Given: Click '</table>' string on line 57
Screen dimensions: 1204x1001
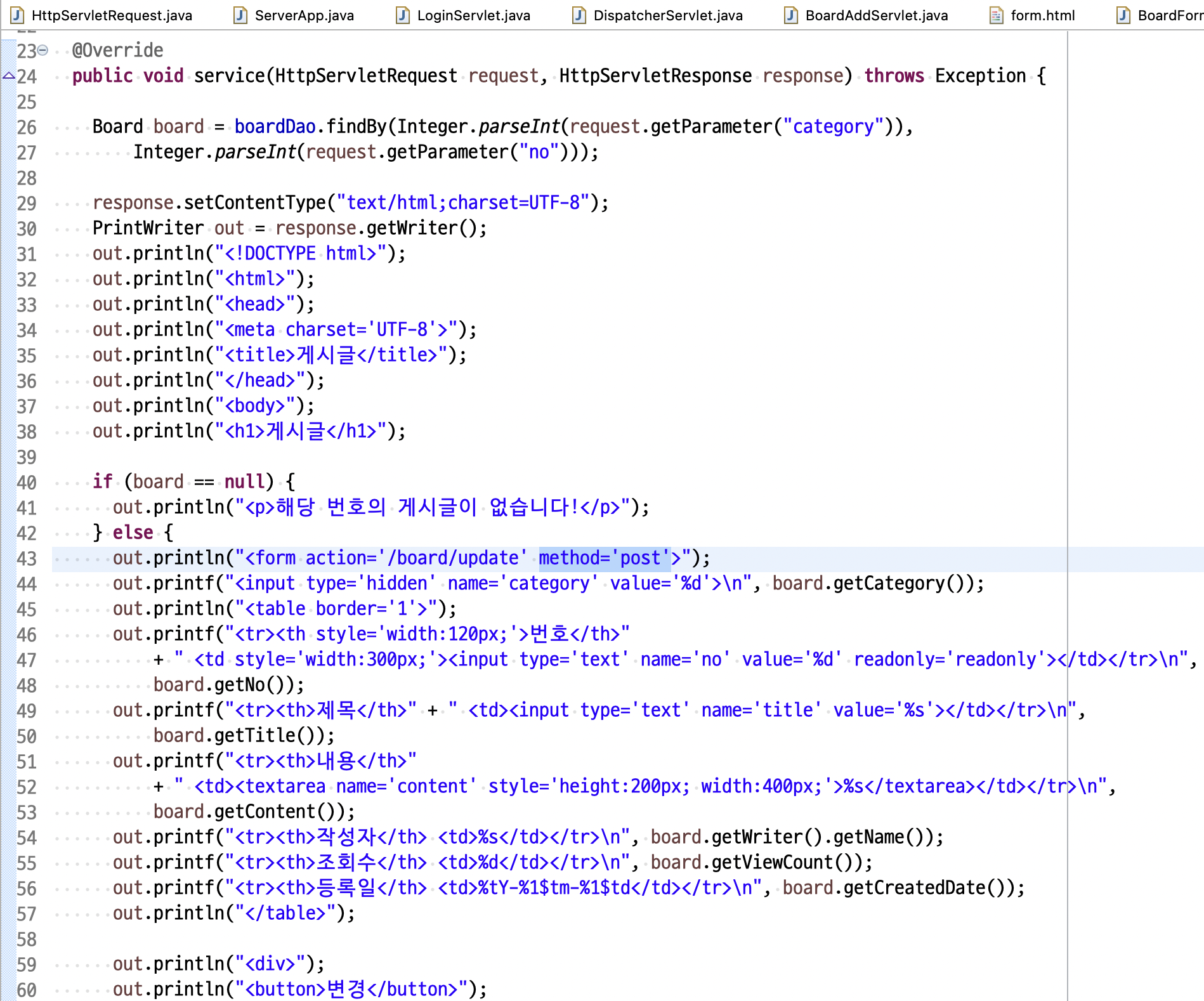Looking at the screenshot, I should point(285,913).
